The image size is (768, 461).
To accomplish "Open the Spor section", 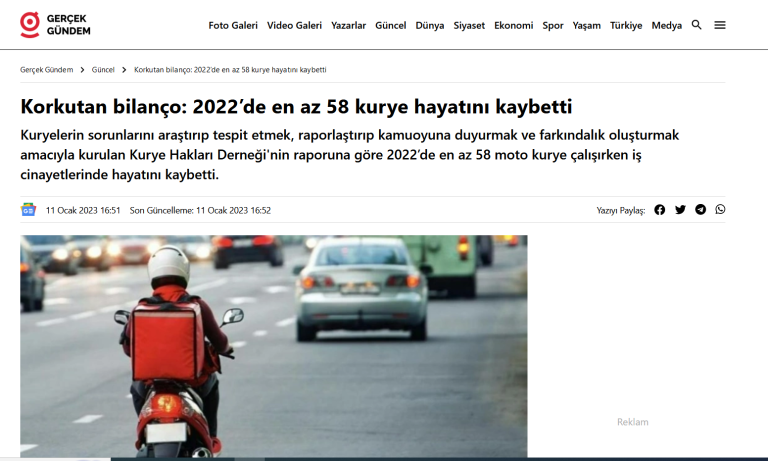I will click(x=553, y=25).
